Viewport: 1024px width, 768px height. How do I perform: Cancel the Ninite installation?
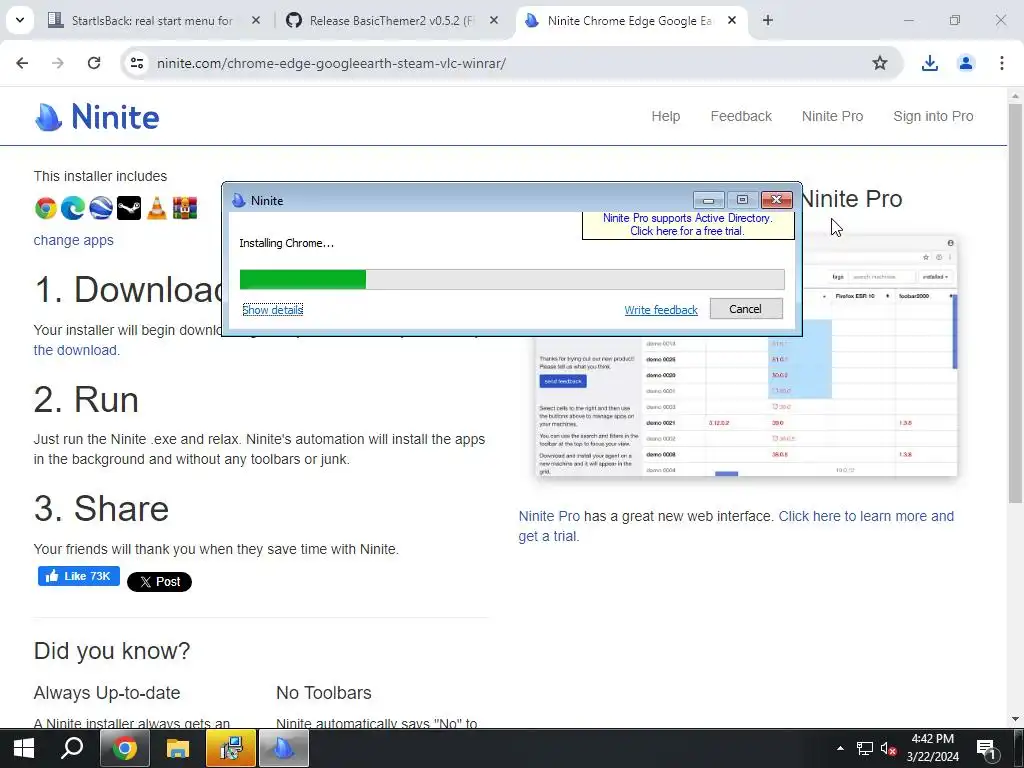click(746, 309)
